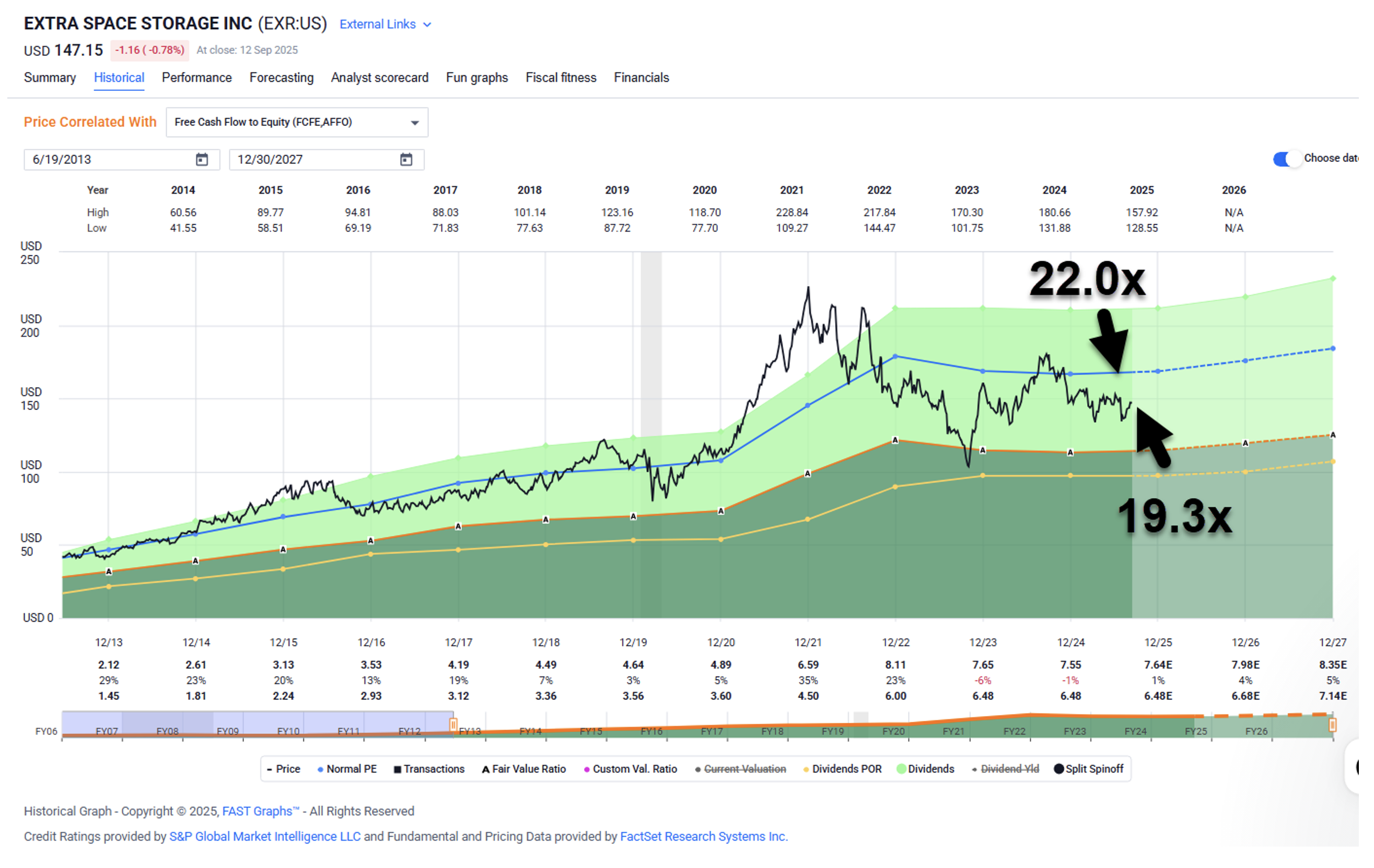Open Price Correlated With metric dropdown
The width and height of the screenshot is (1374, 868).
[x=297, y=123]
